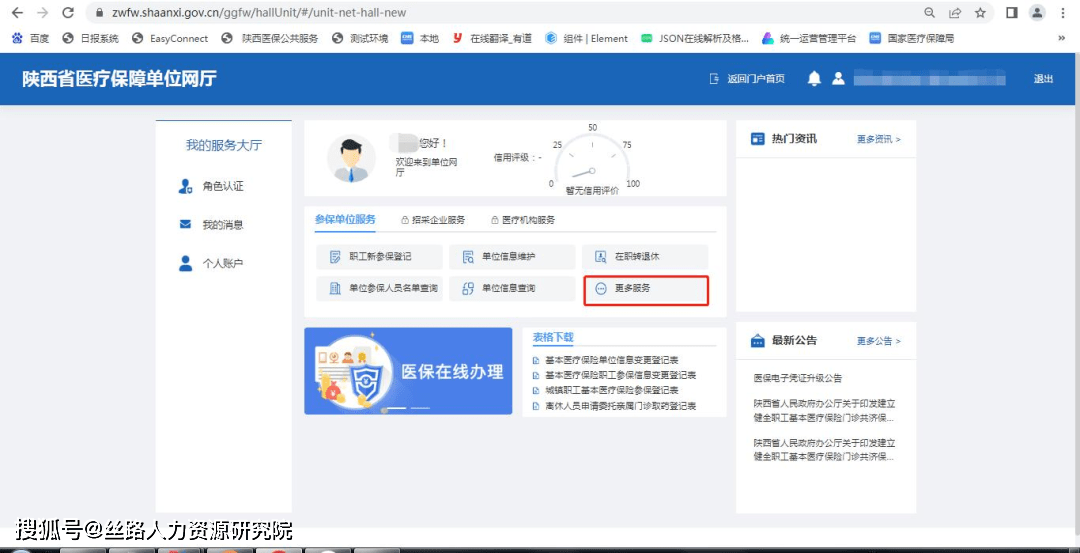Click 更多服务 button
Image resolution: width=1080 pixels, height=553 pixels.
click(x=645, y=290)
